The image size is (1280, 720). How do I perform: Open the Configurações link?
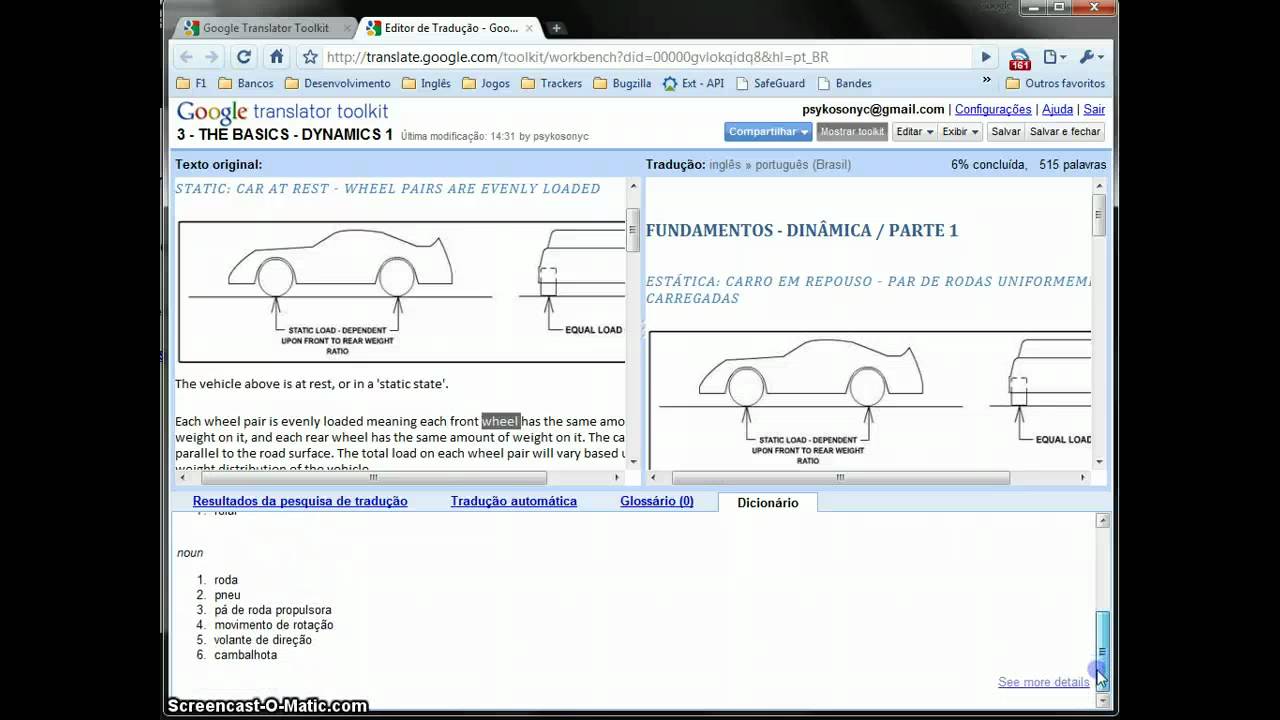[992, 110]
